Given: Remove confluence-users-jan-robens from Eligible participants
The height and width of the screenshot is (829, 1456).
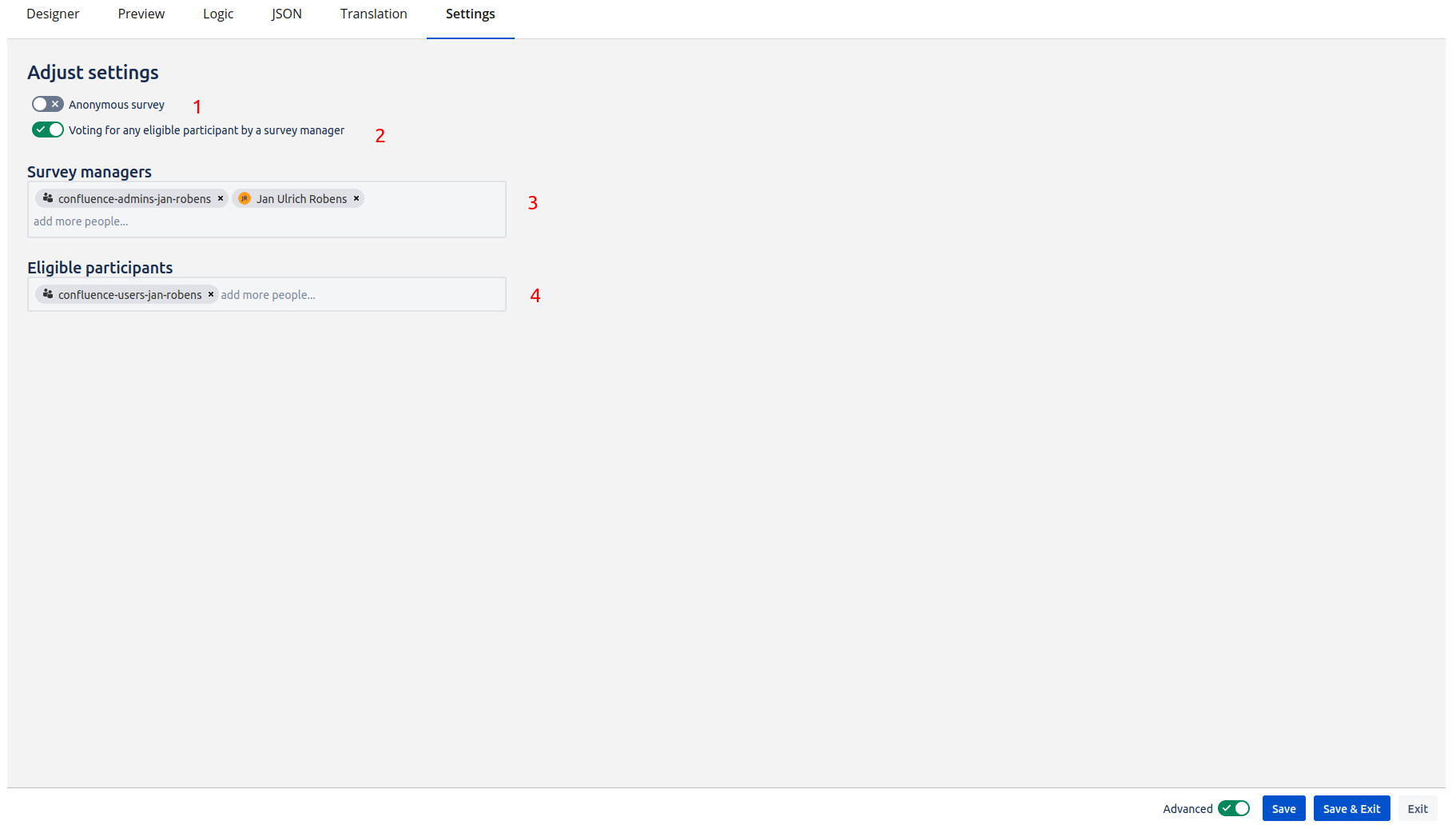Looking at the screenshot, I should [x=210, y=294].
